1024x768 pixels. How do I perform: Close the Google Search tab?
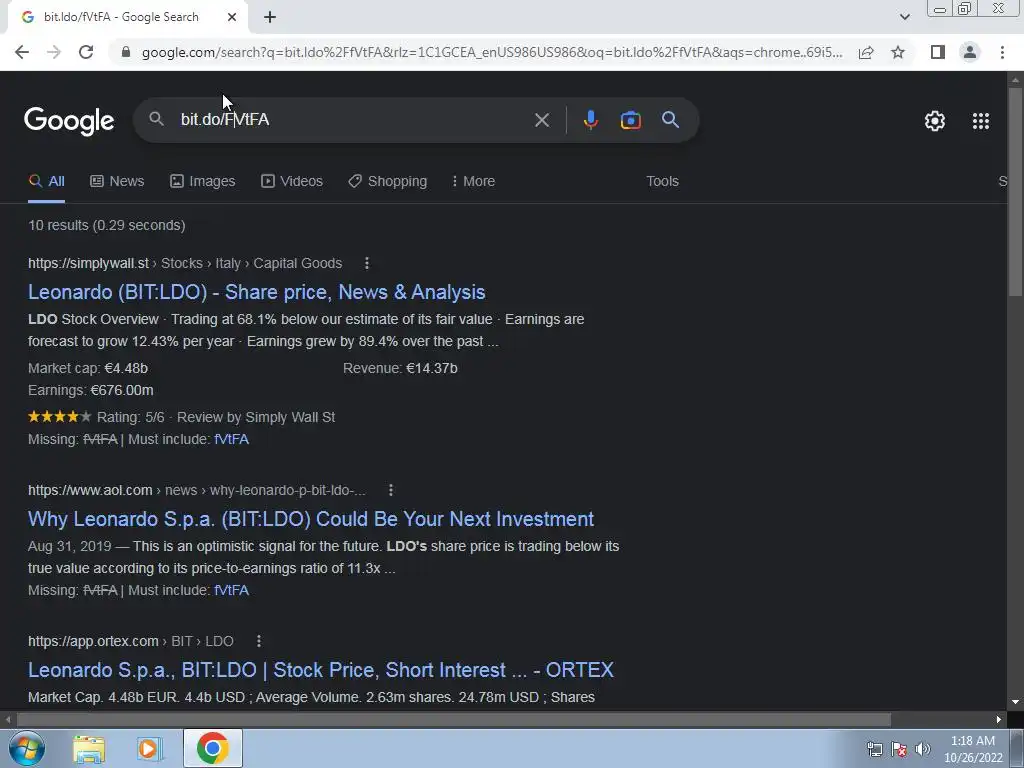coord(232,18)
